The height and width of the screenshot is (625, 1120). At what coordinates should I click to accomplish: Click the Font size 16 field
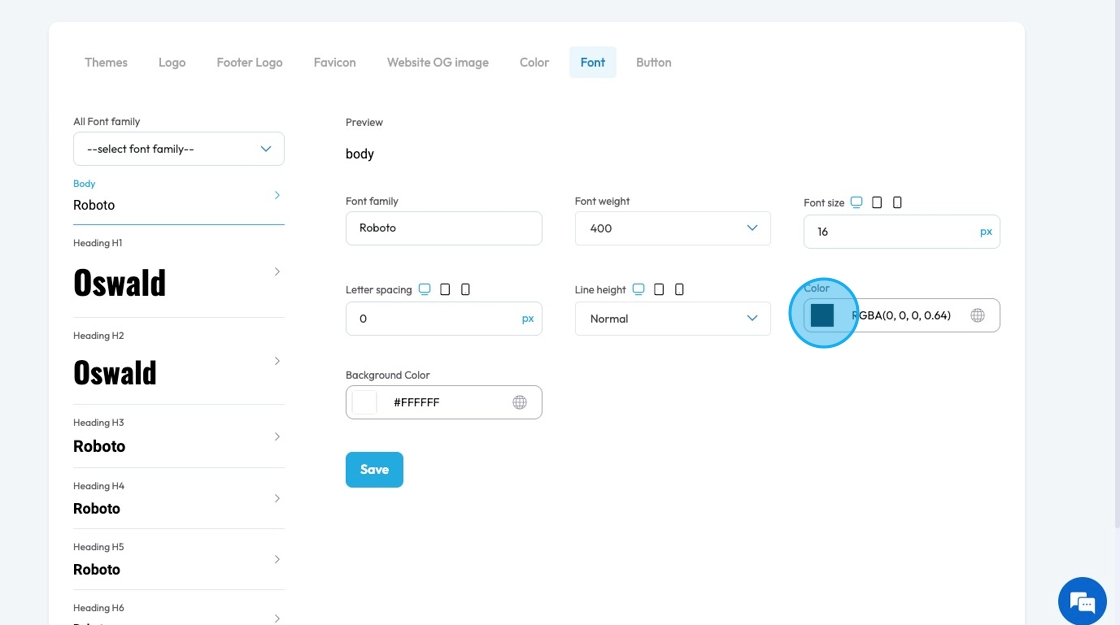[x=901, y=231]
